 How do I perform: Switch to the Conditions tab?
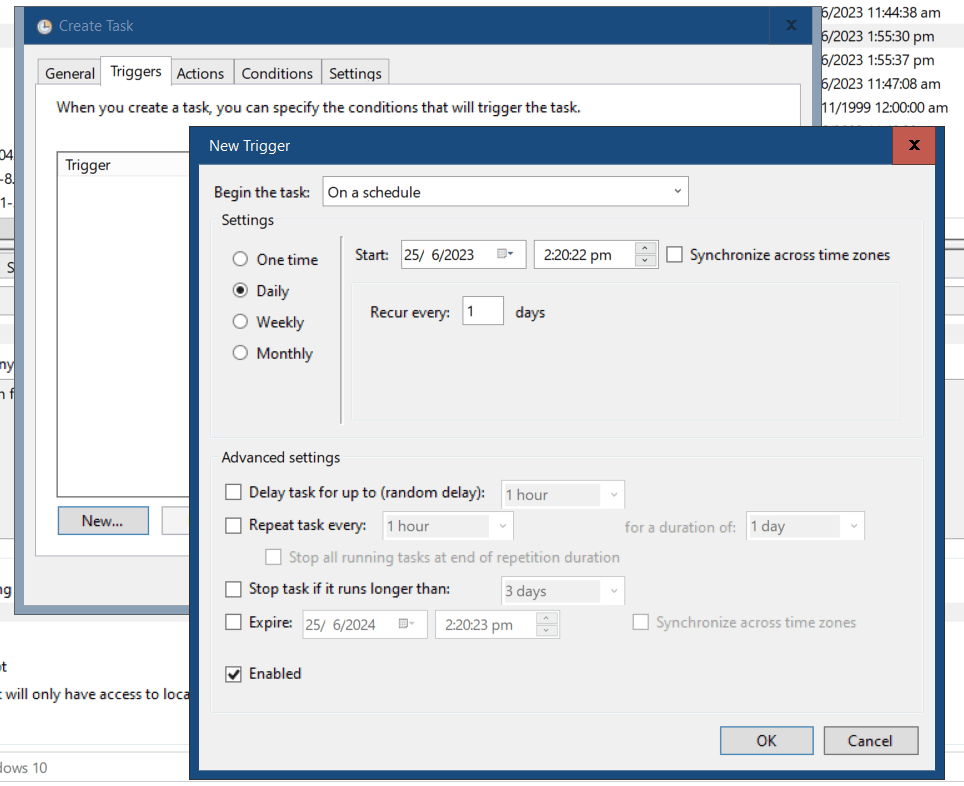click(x=277, y=72)
